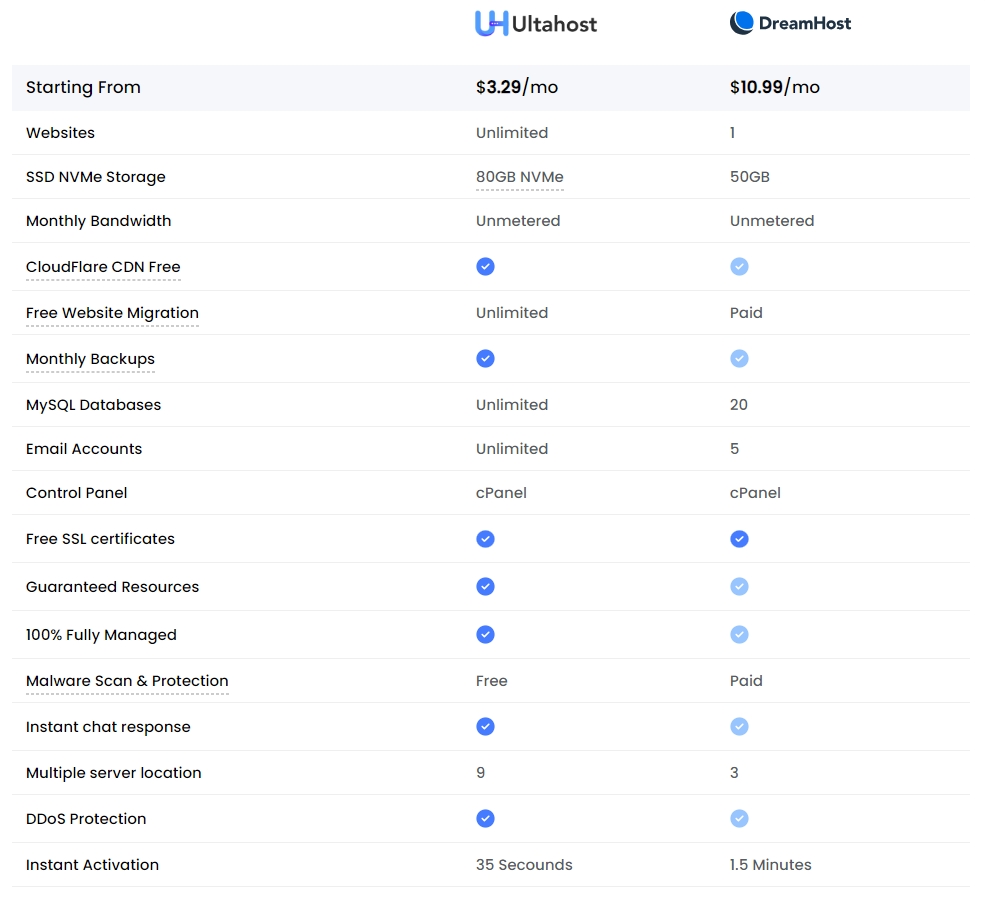The width and height of the screenshot is (985, 897).
Task: Click the CloudFlare CDN Free label
Action: pyautogui.click(x=103, y=267)
